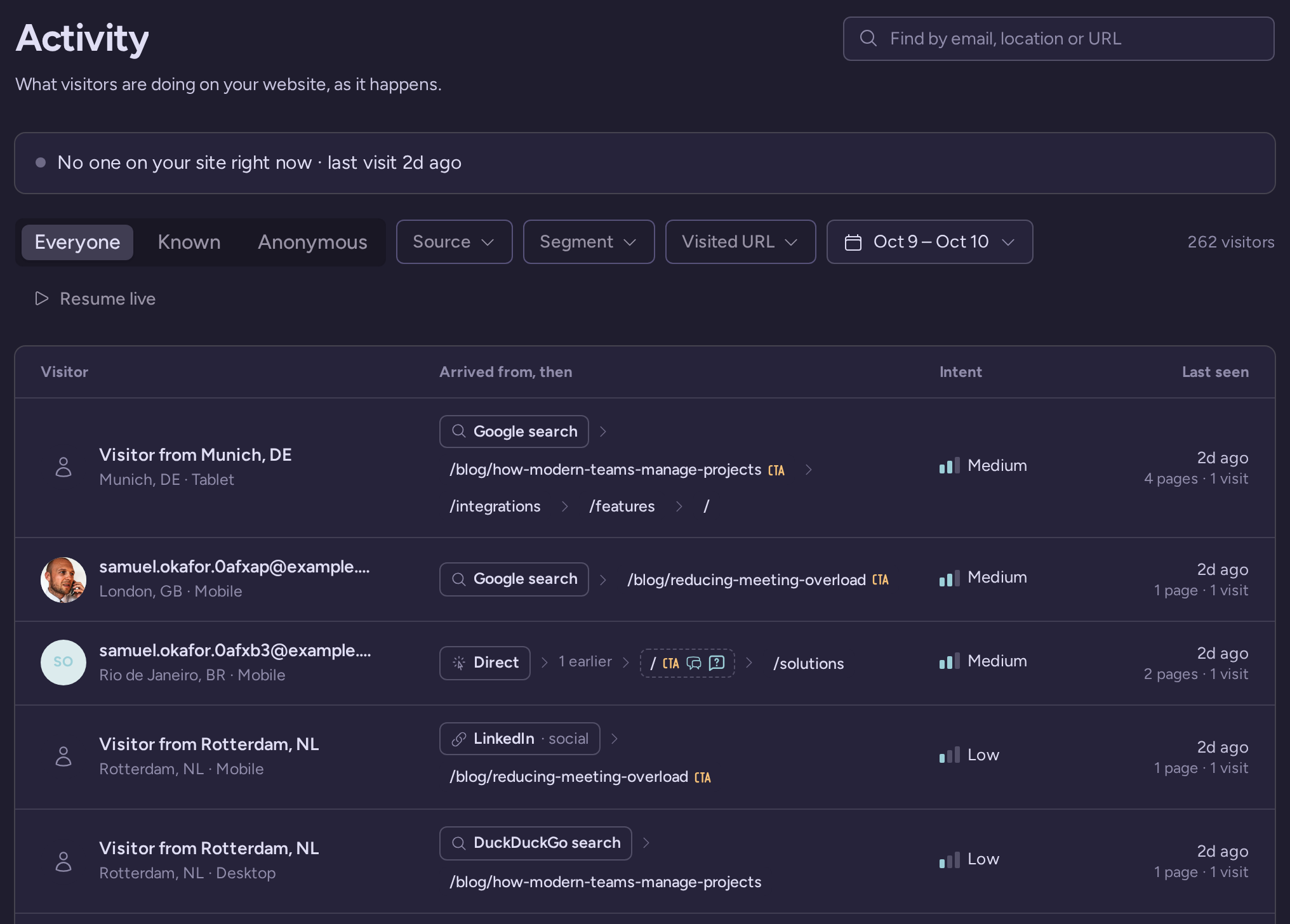Screen dimensions: 1290x924
Task: Click the anonymous person icon for Munich visitor
Action: pyautogui.click(x=63, y=467)
